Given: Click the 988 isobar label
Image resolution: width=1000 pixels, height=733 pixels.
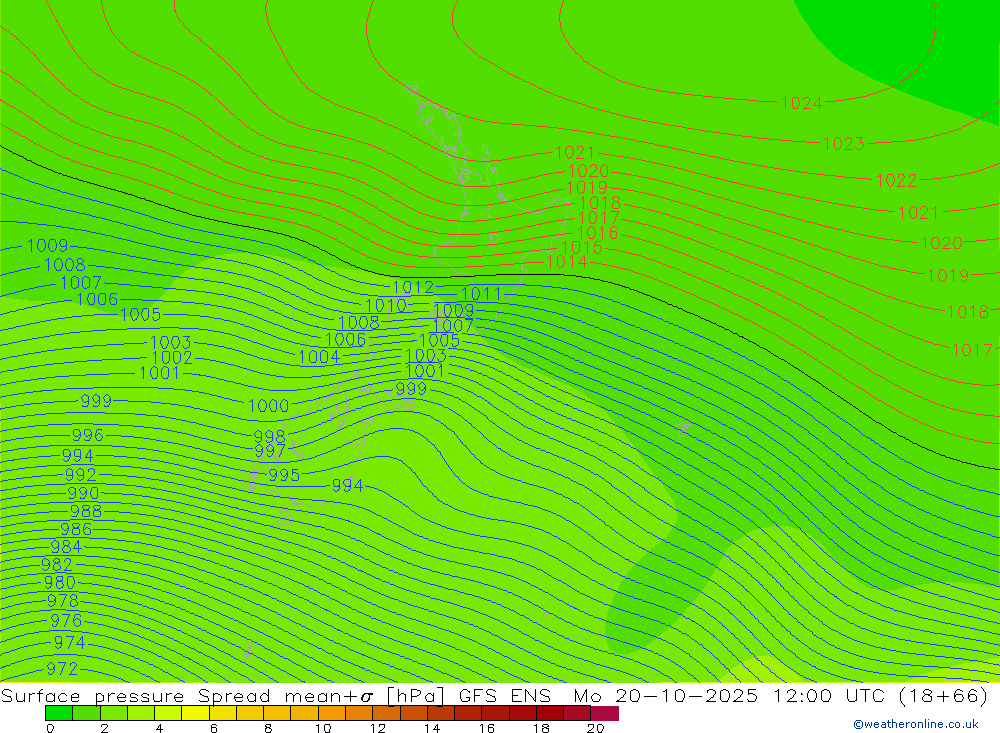Looking at the screenshot, I should click(85, 511).
